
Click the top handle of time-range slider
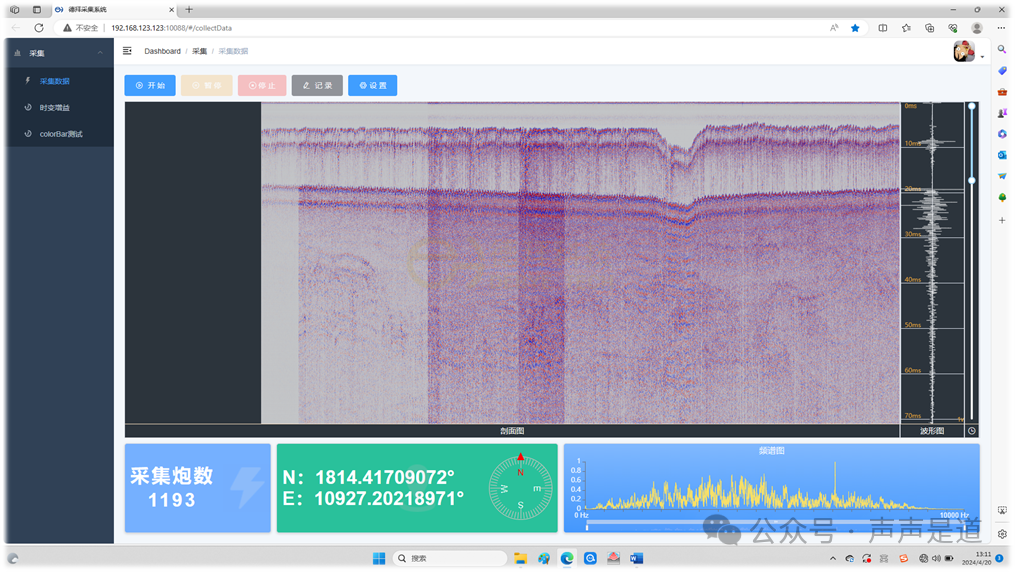[x=972, y=106]
